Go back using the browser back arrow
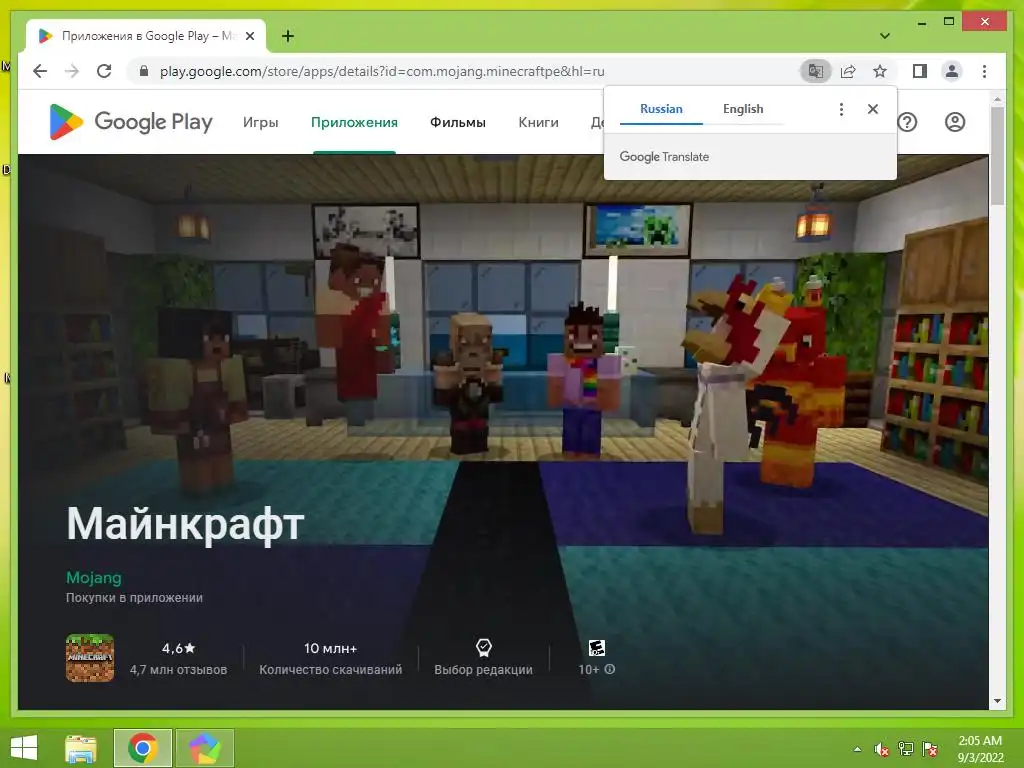Viewport: 1024px width, 768px height. coord(40,71)
